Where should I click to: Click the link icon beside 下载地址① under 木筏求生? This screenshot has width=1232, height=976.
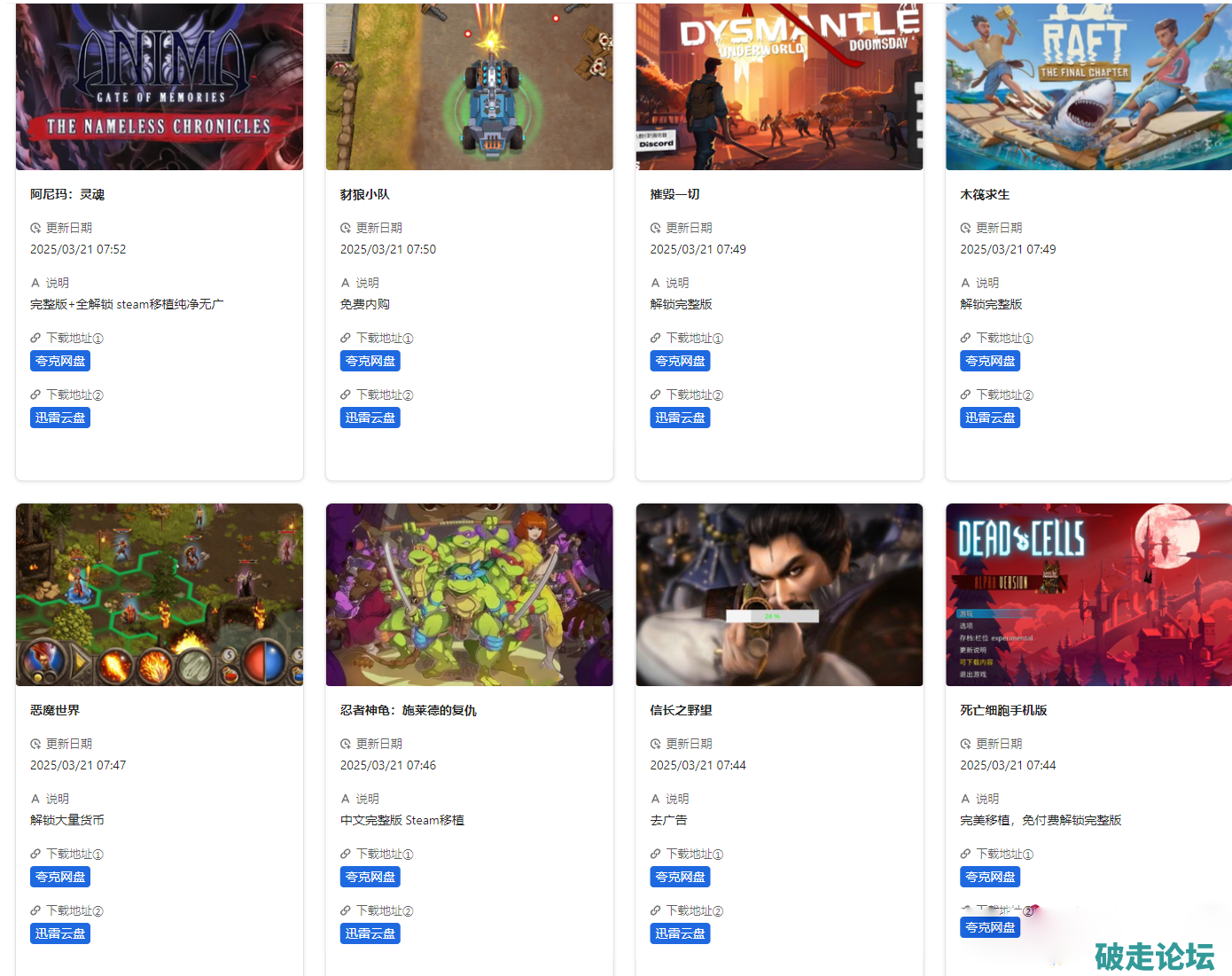pyautogui.click(x=965, y=338)
